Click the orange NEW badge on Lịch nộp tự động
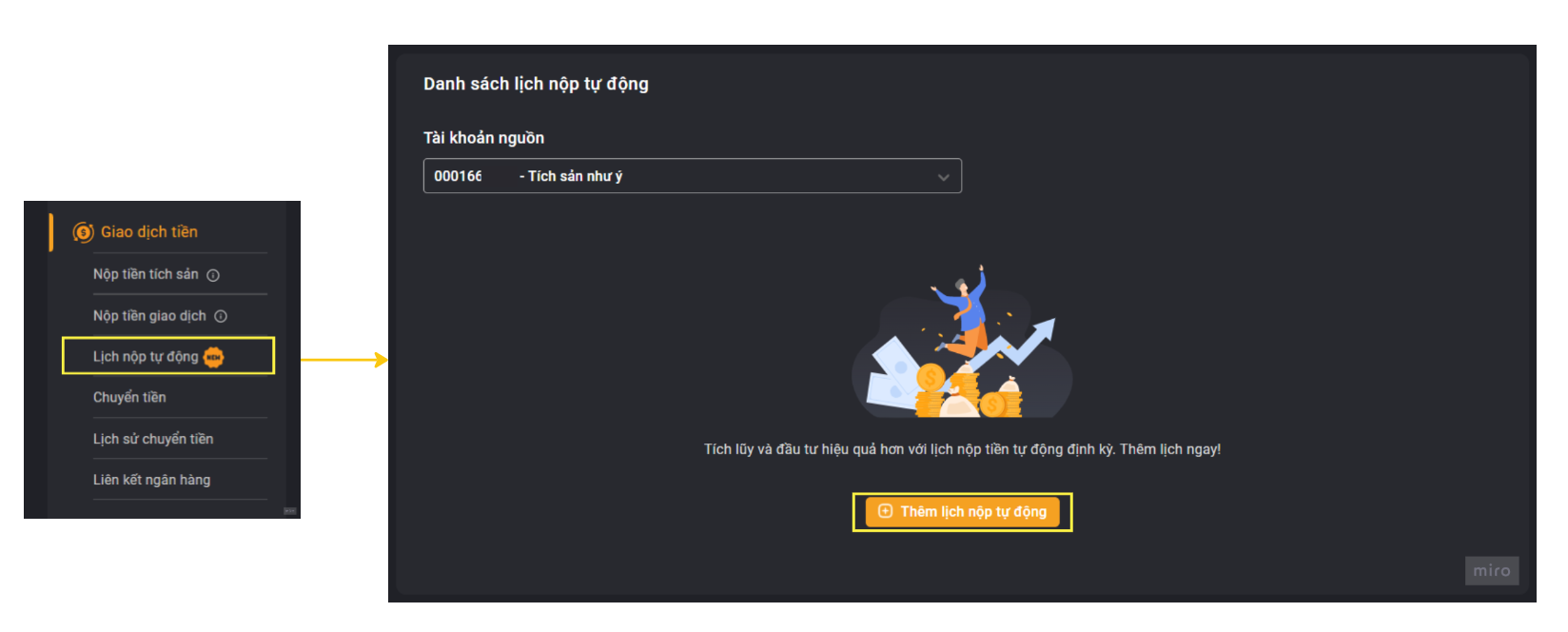 214,357
